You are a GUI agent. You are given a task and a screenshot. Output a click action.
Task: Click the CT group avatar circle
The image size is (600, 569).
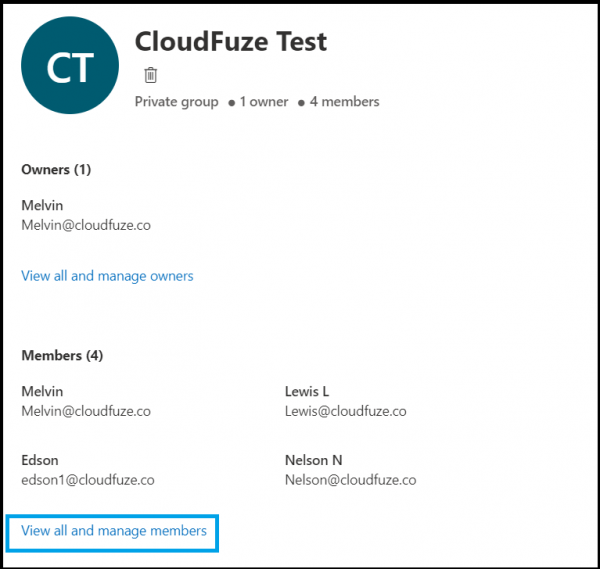point(70,65)
